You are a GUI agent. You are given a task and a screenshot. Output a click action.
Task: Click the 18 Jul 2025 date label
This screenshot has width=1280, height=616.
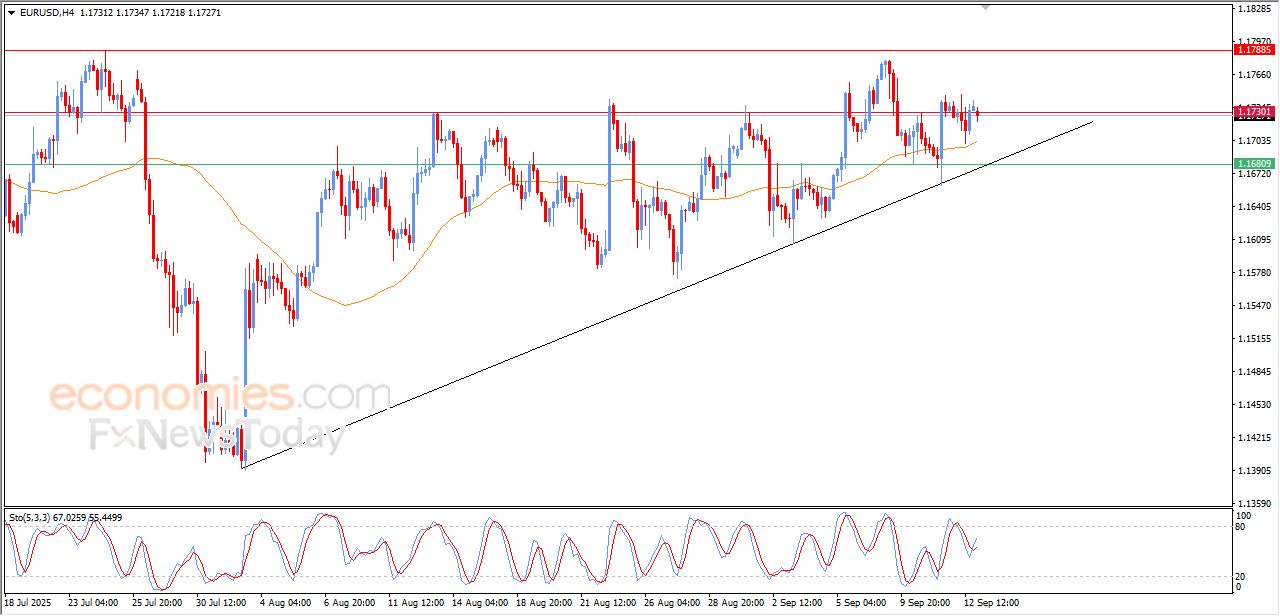(28, 603)
